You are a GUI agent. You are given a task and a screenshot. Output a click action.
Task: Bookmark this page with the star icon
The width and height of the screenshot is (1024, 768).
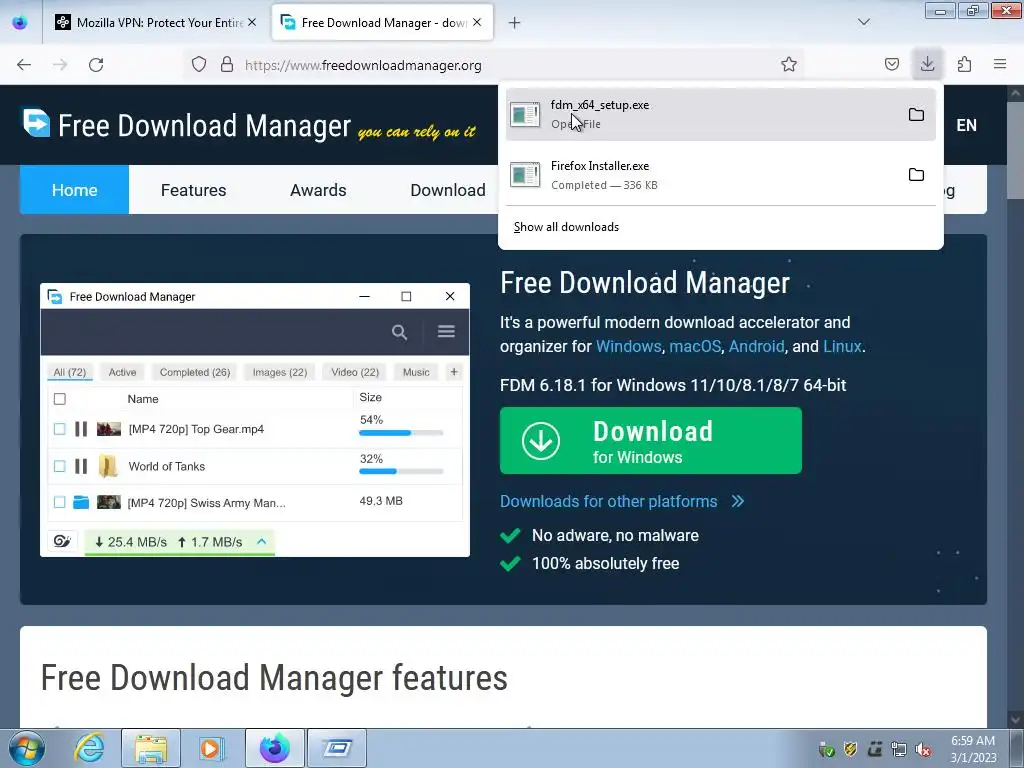[x=789, y=65]
